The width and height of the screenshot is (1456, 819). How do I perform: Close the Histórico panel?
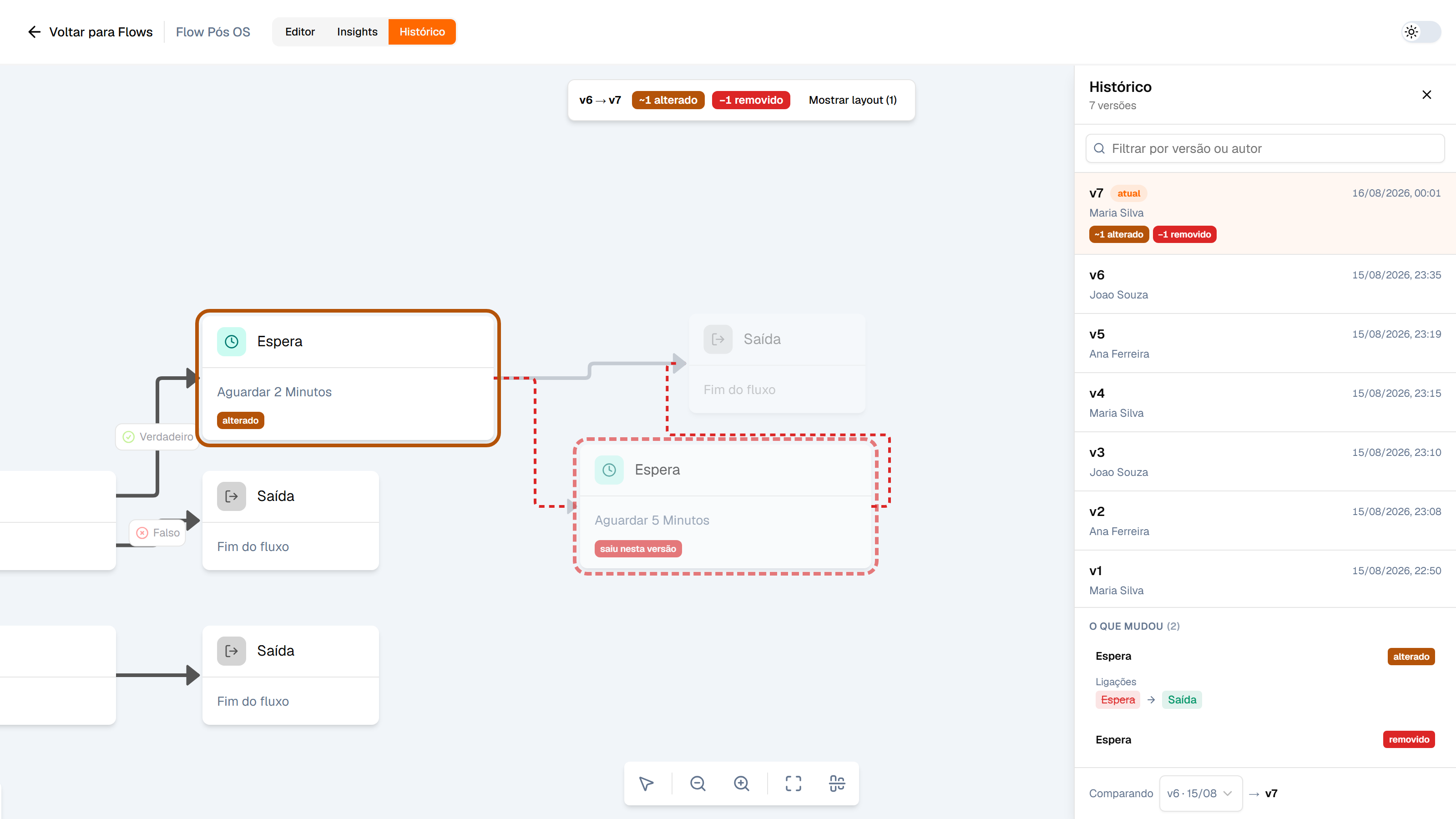1426,94
